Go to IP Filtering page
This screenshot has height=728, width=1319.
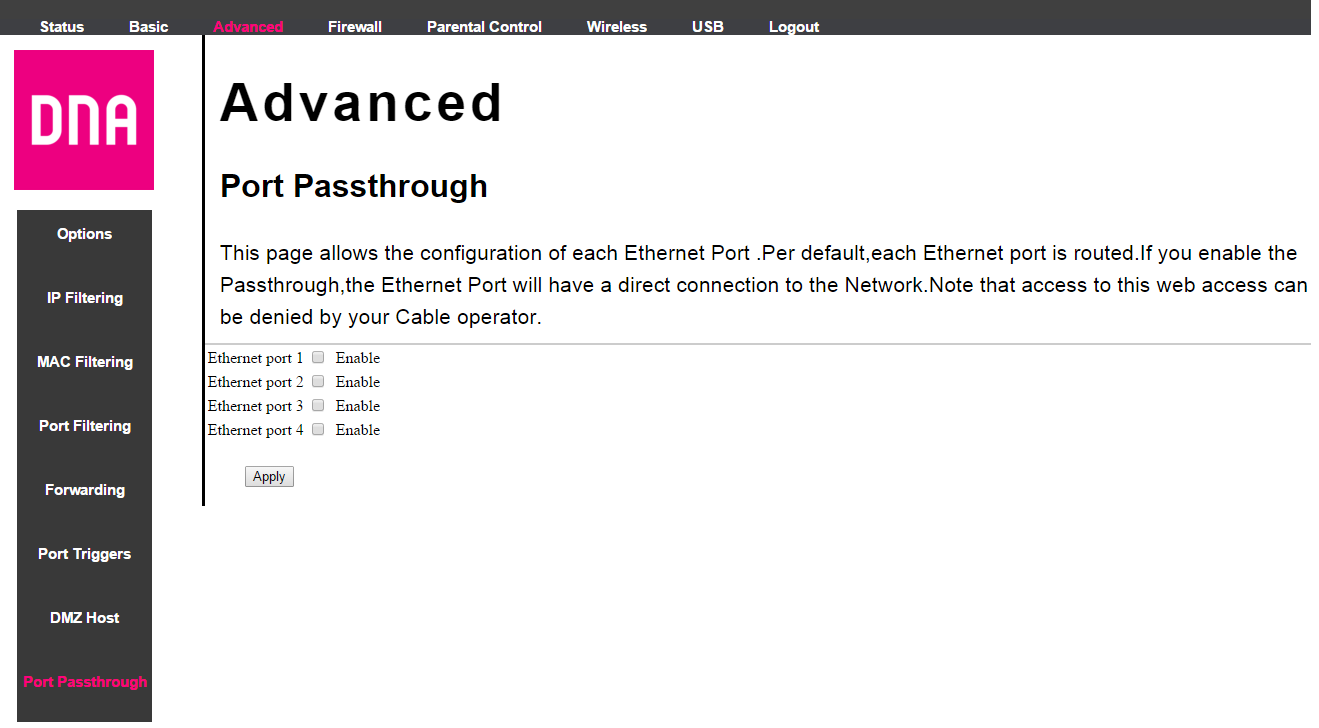click(85, 298)
